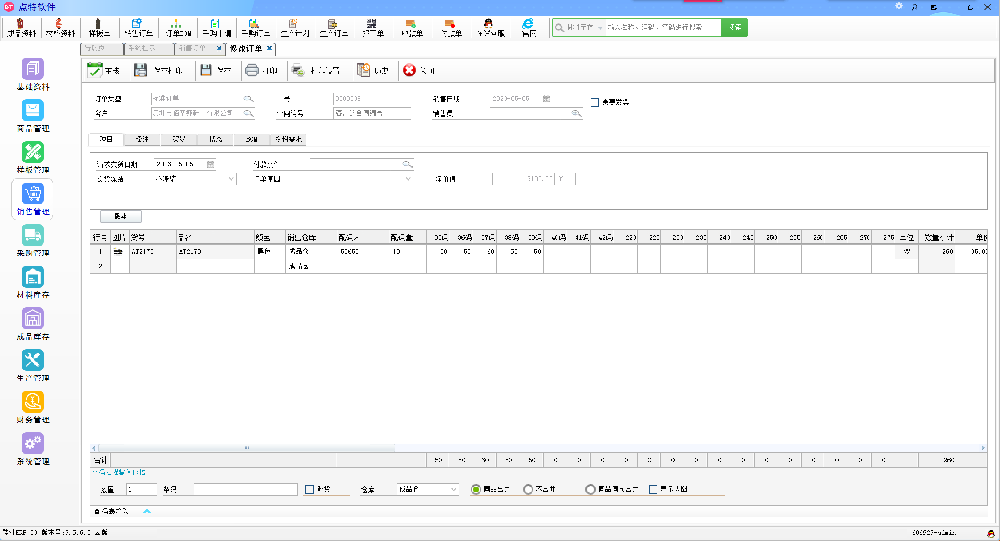Open calendar picker beside delivery date field
Screen dimensions: 1000x541
pyautogui.click(x=210, y=164)
